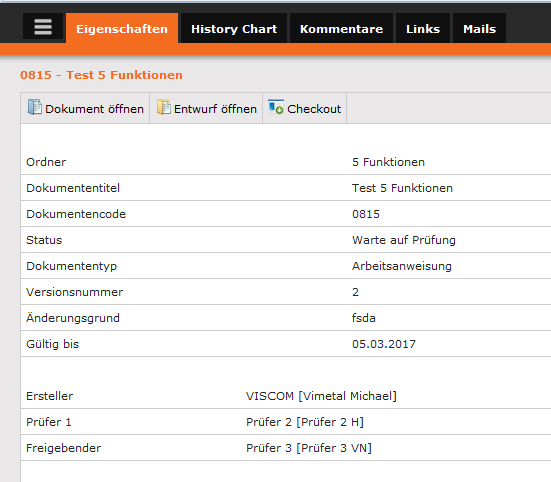Select the Links tab

click(423, 28)
